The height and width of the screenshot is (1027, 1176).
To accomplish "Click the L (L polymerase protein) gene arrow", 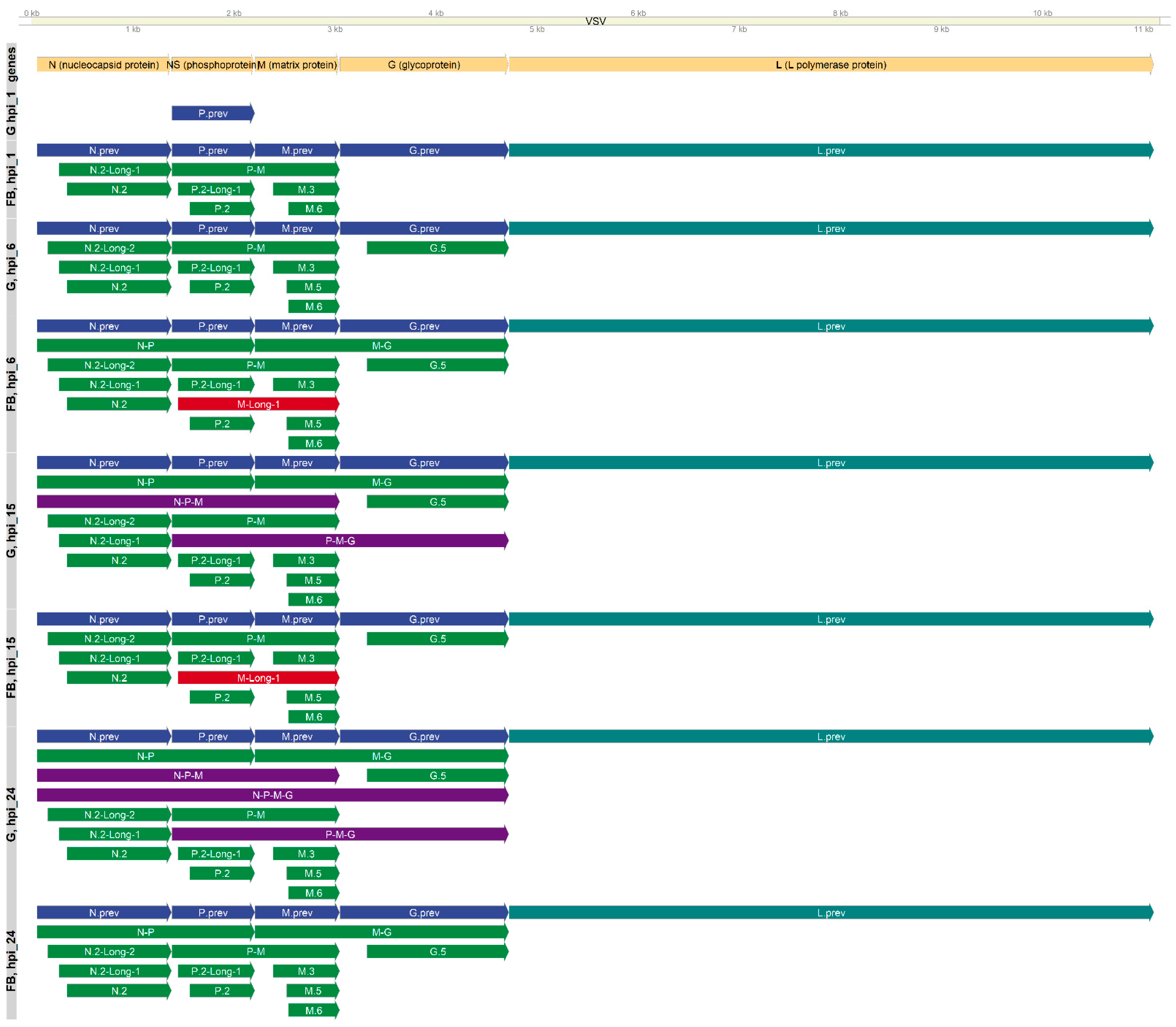I will pos(831,65).
